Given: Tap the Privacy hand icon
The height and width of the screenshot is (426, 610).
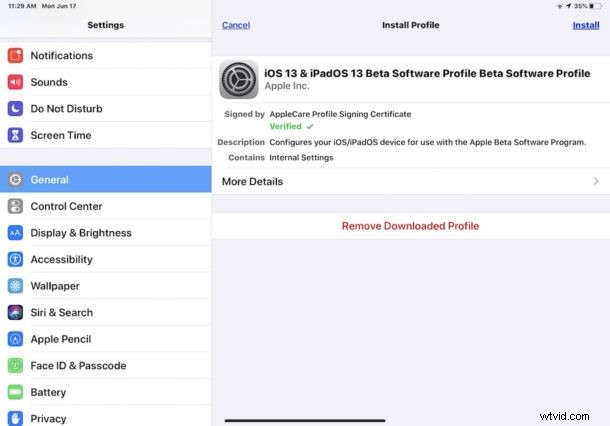Looking at the screenshot, I should 15,418.
